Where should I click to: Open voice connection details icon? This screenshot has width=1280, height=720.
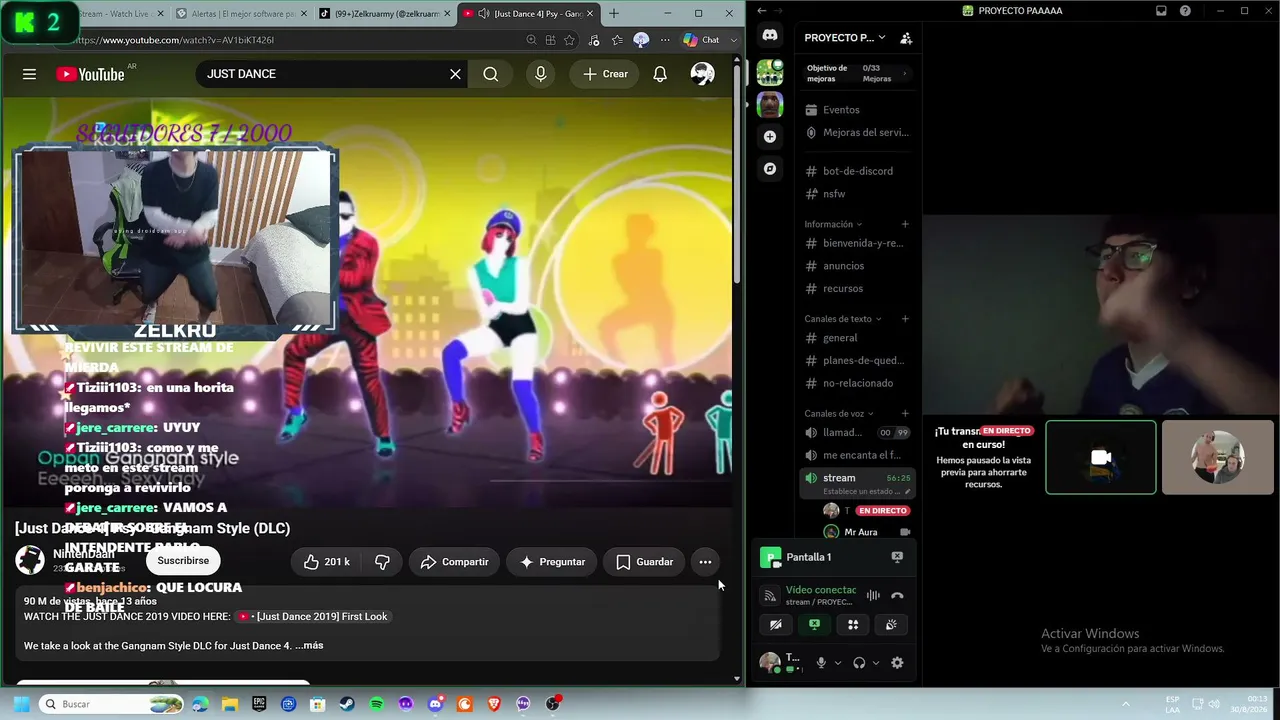[x=770, y=596]
